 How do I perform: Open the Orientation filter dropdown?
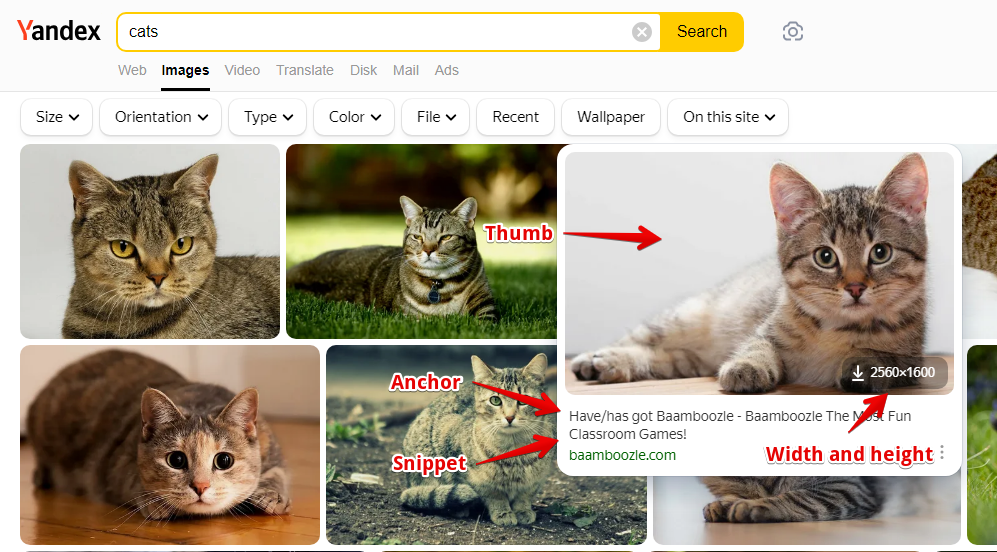pos(160,117)
